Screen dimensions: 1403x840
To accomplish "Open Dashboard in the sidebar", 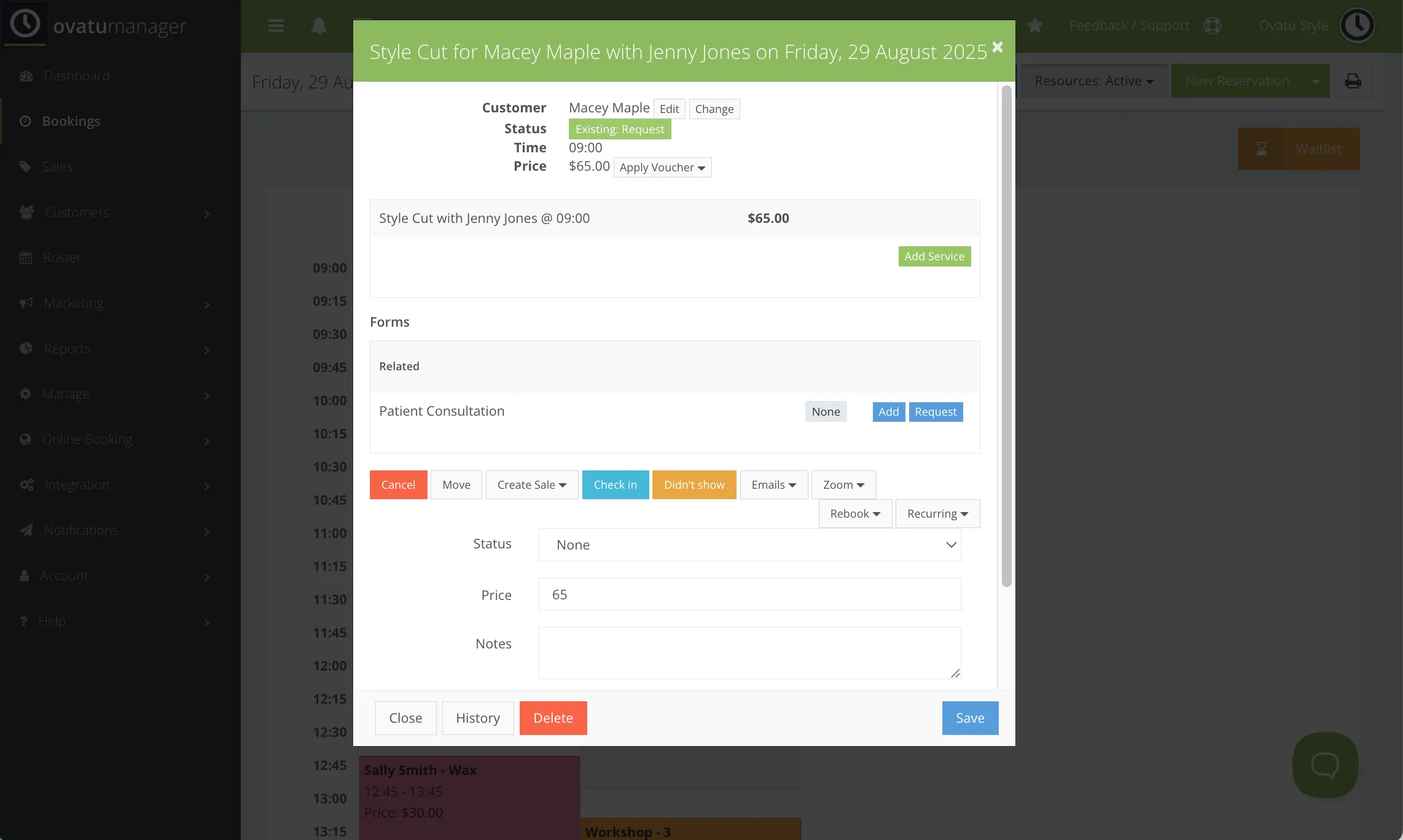I will point(77,76).
